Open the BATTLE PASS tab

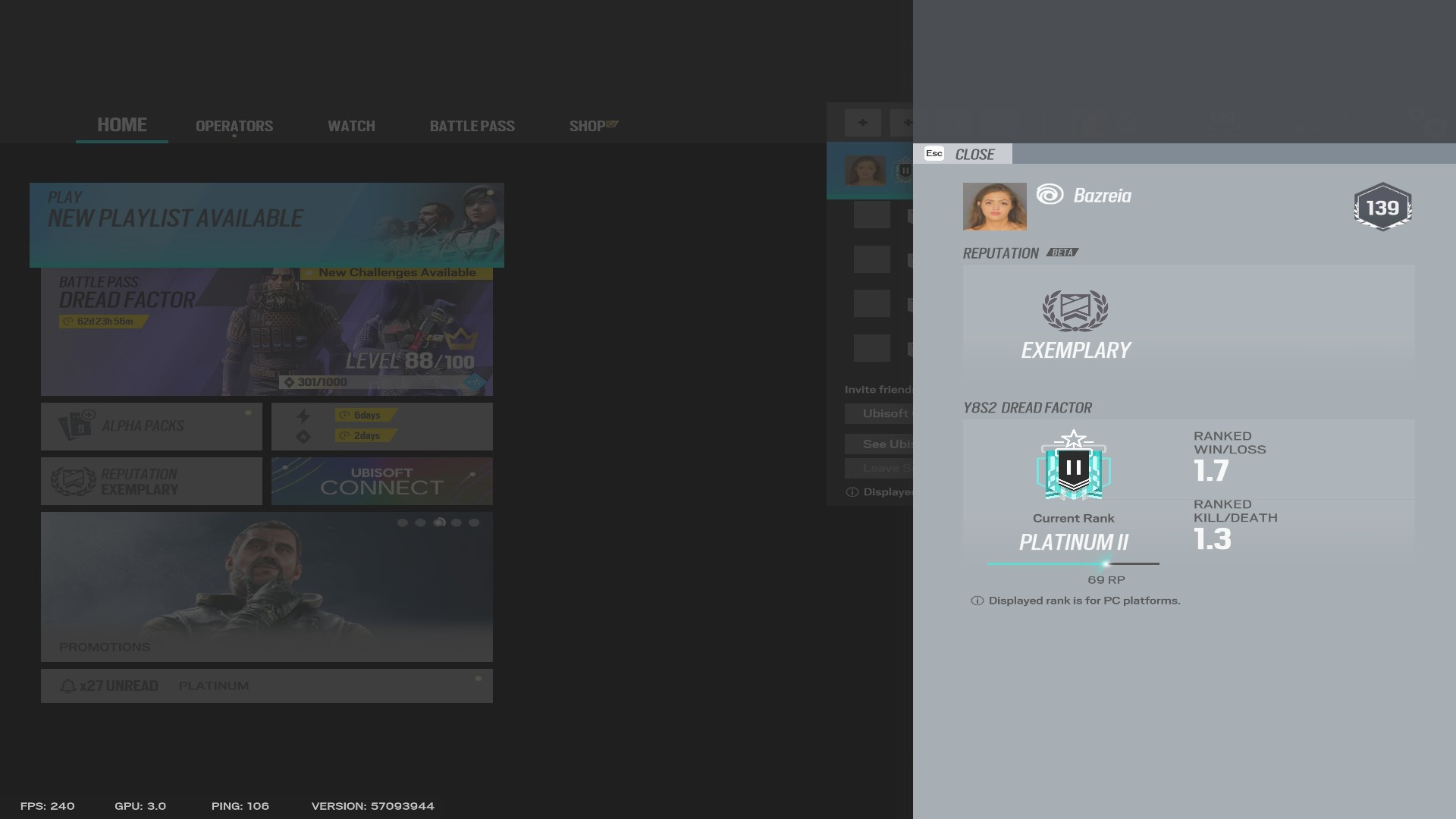[472, 126]
